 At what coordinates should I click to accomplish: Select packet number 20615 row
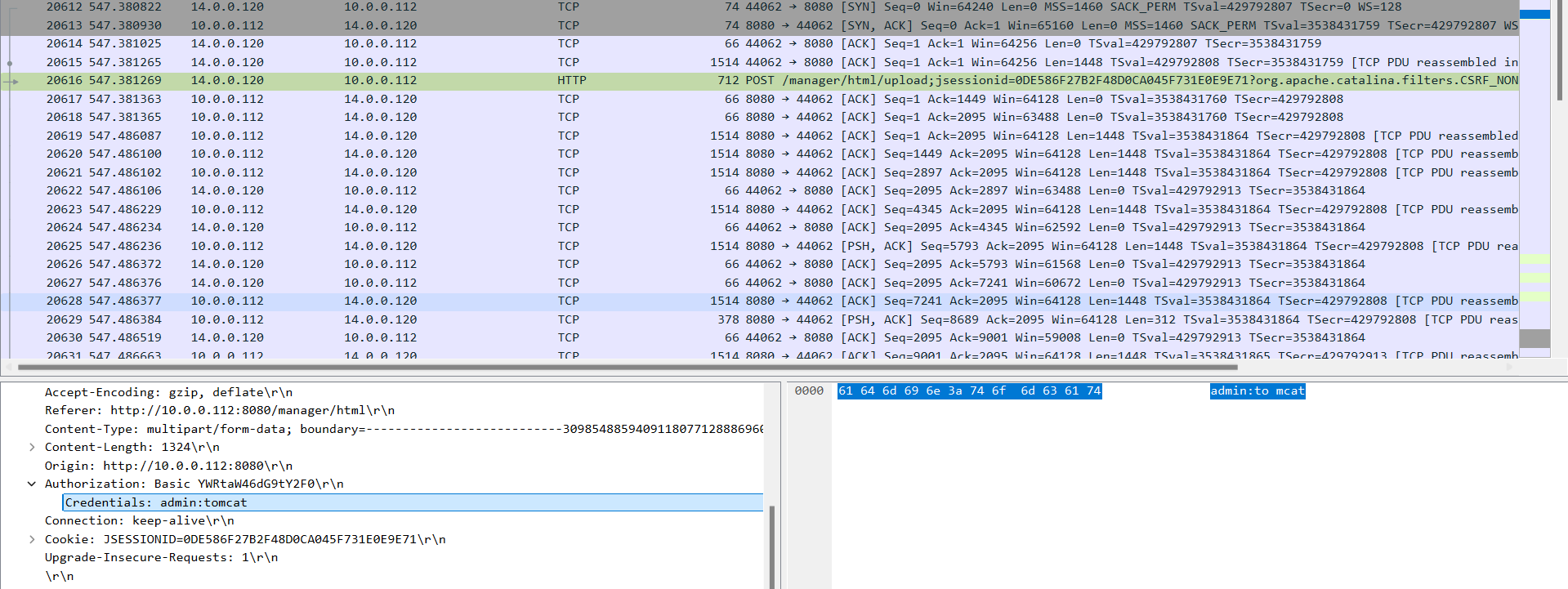click(760, 62)
